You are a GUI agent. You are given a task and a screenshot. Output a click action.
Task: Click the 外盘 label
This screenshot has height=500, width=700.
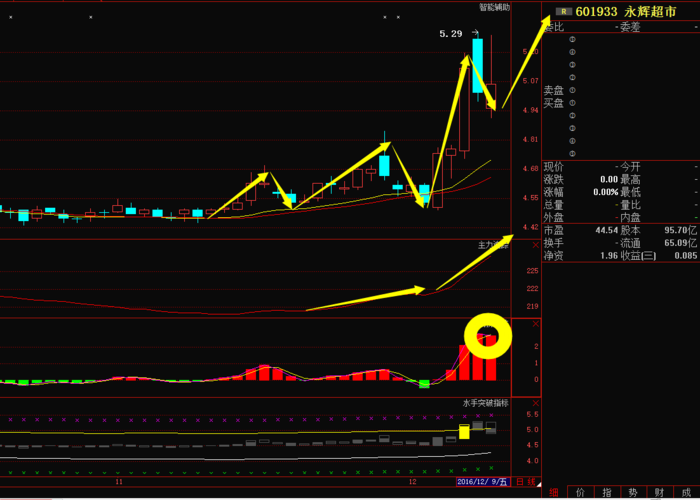[x=554, y=217]
